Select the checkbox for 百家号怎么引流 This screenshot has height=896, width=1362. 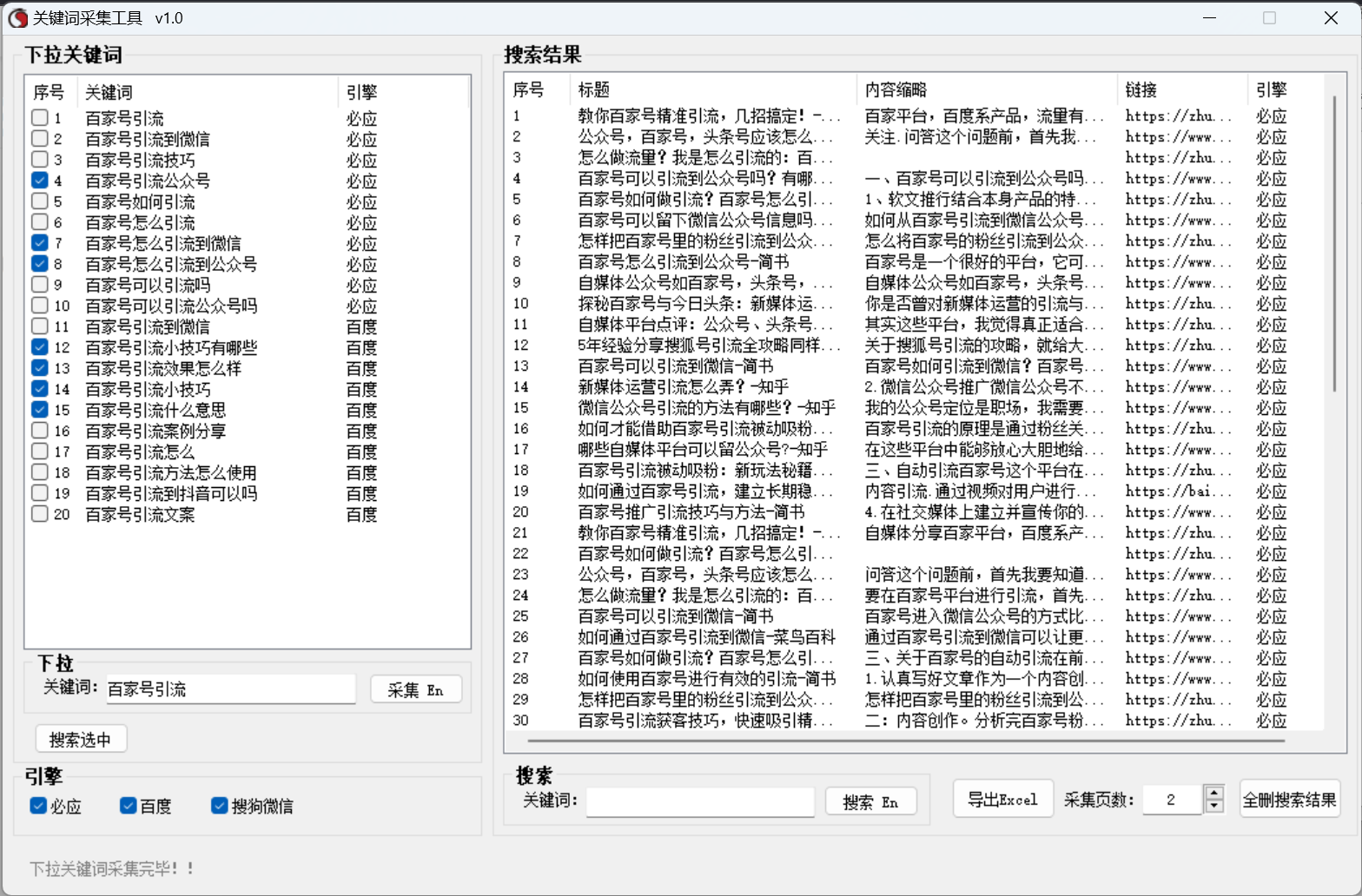coord(40,222)
